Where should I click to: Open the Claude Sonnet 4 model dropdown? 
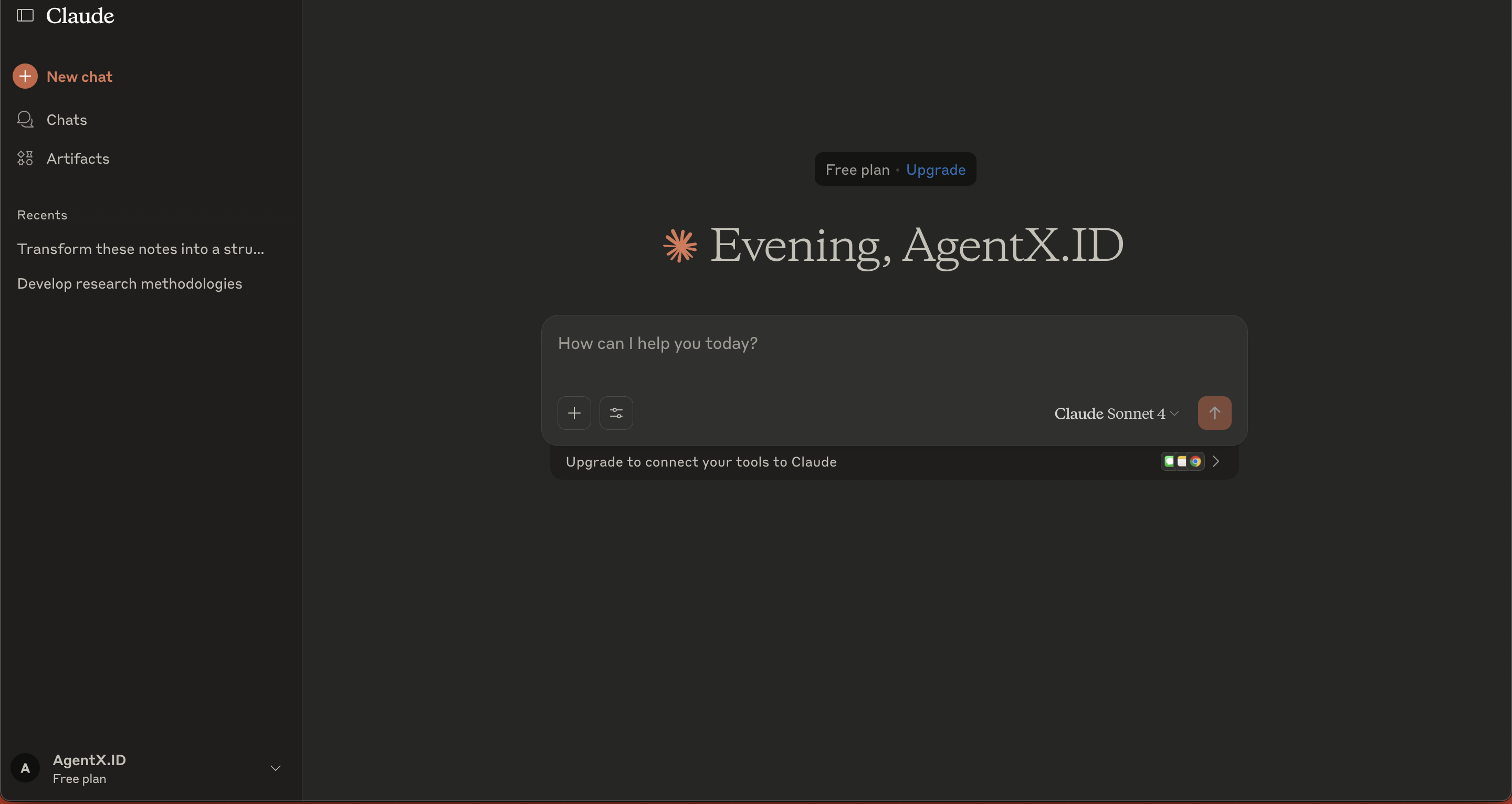pyautogui.click(x=1116, y=414)
